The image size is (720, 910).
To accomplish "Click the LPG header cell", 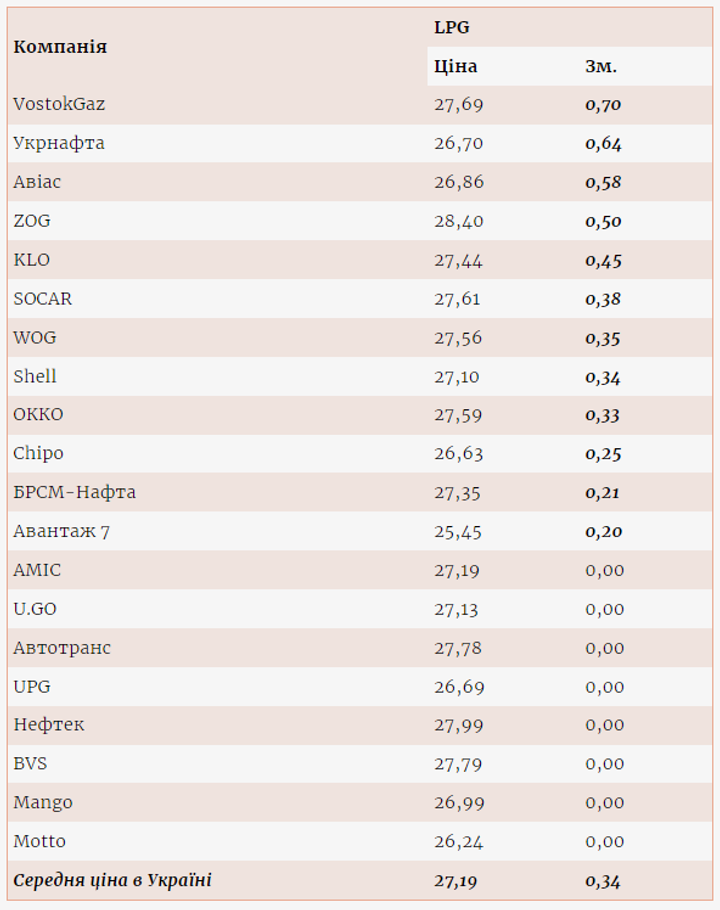I will pyautogui.click(x=451, y=28).
